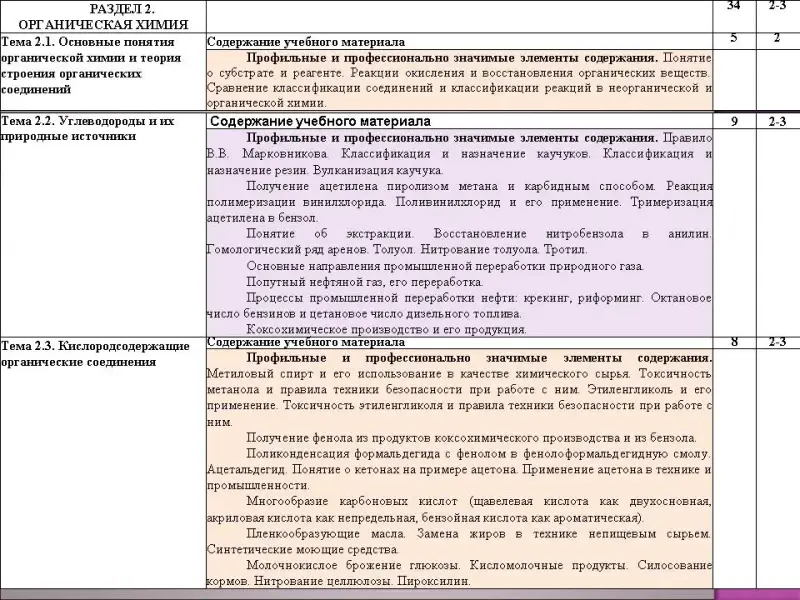Click the paragraph about субстрате и реагенте
This screenshot has height=600, width=800.
(x=459, y=80)
